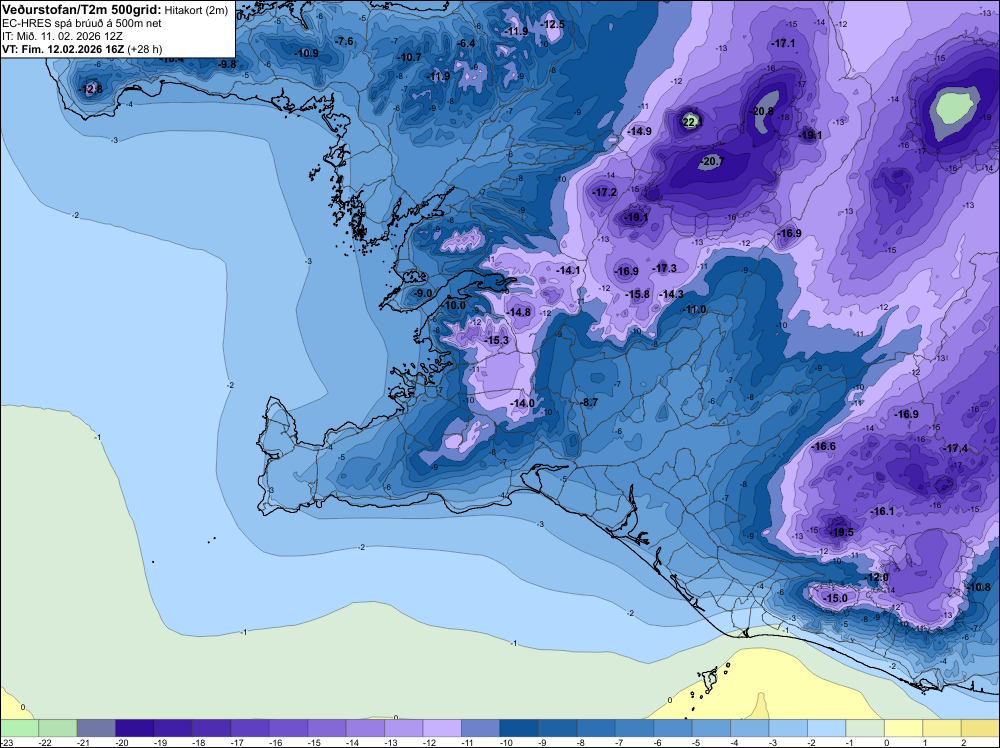Screen dimensions: 1000x748
Task: Click the -12.0 temperature value
Action: [876, 577]
